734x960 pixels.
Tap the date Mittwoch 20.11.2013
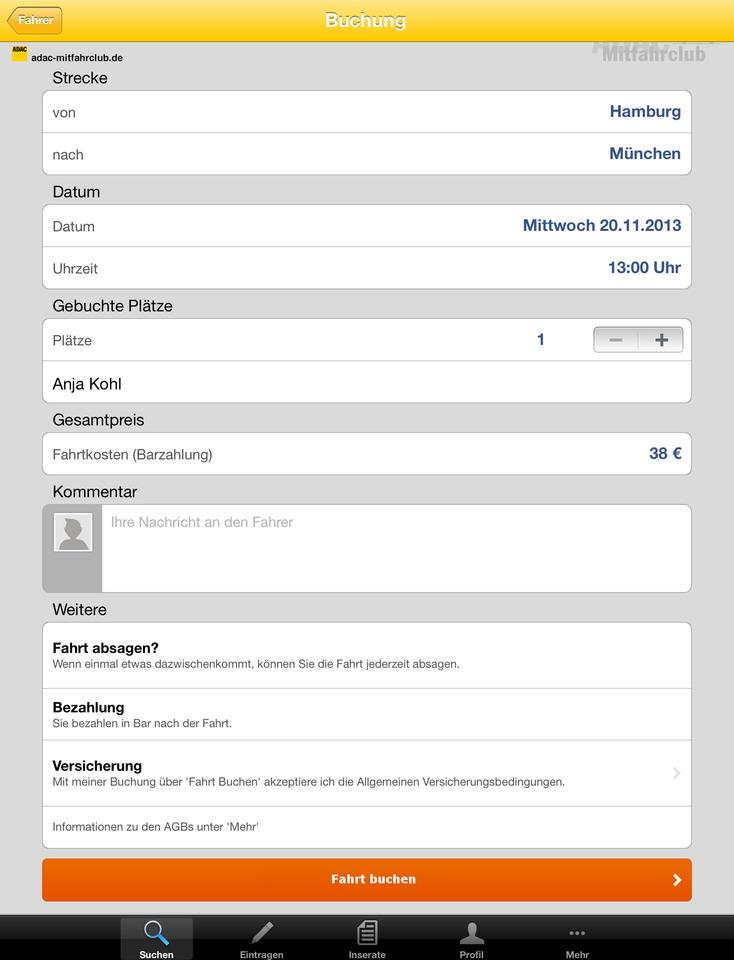(601, 225)
